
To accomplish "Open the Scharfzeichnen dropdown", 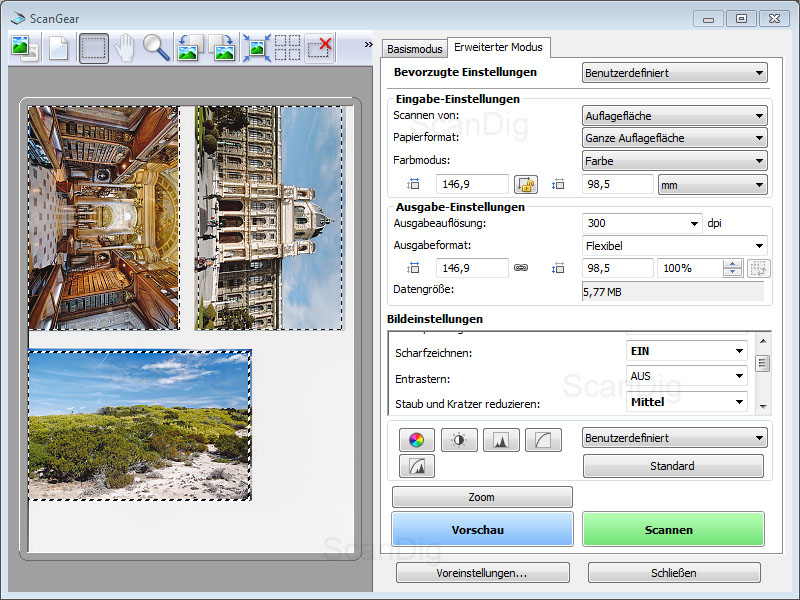I will coord(686,351).
